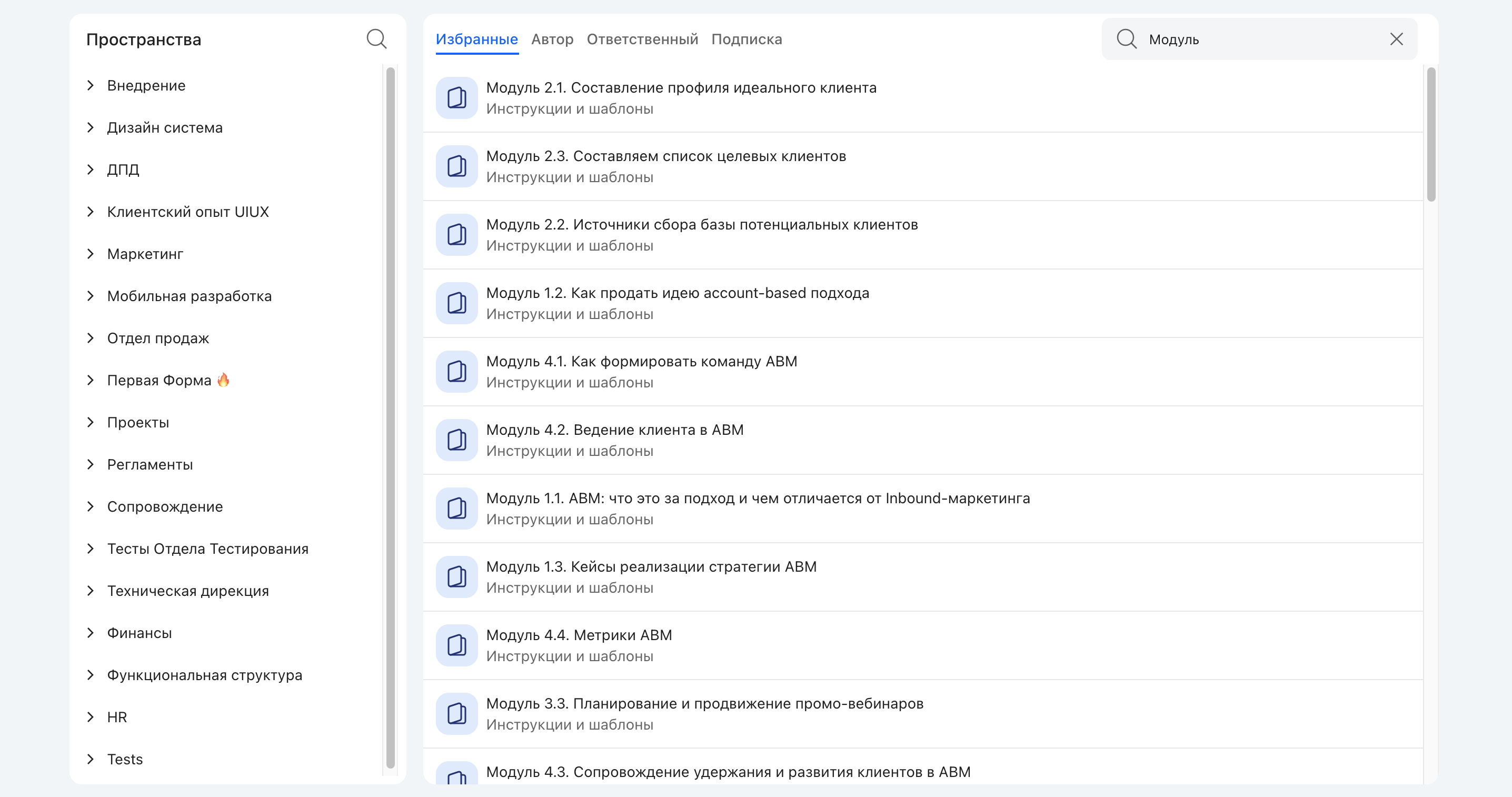The height and width of the screenshot is (797, 1512).
Task: Switch to the Автор tab
Action: click(x=552, y=39)
